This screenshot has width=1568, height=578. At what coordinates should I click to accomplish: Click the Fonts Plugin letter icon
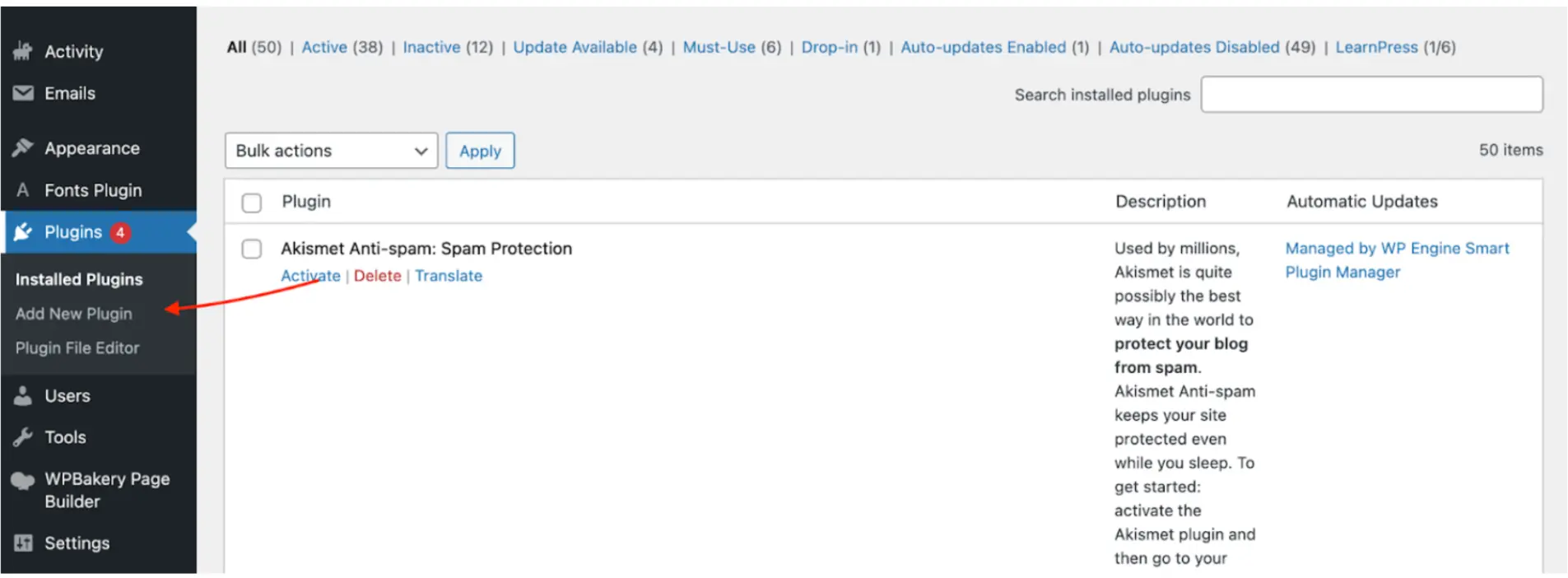pos(23,190)
